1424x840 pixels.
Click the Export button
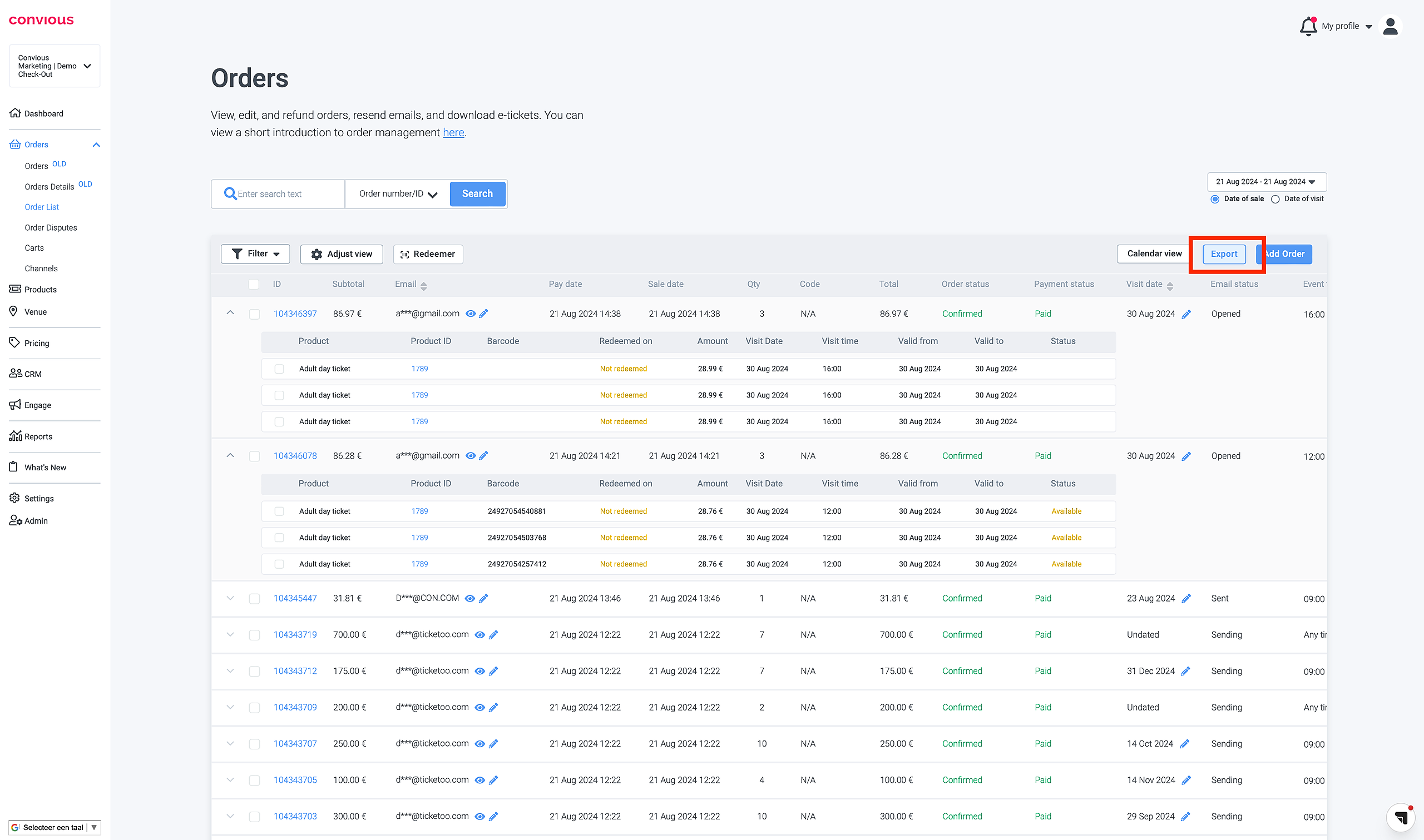tap(1224, 254)
